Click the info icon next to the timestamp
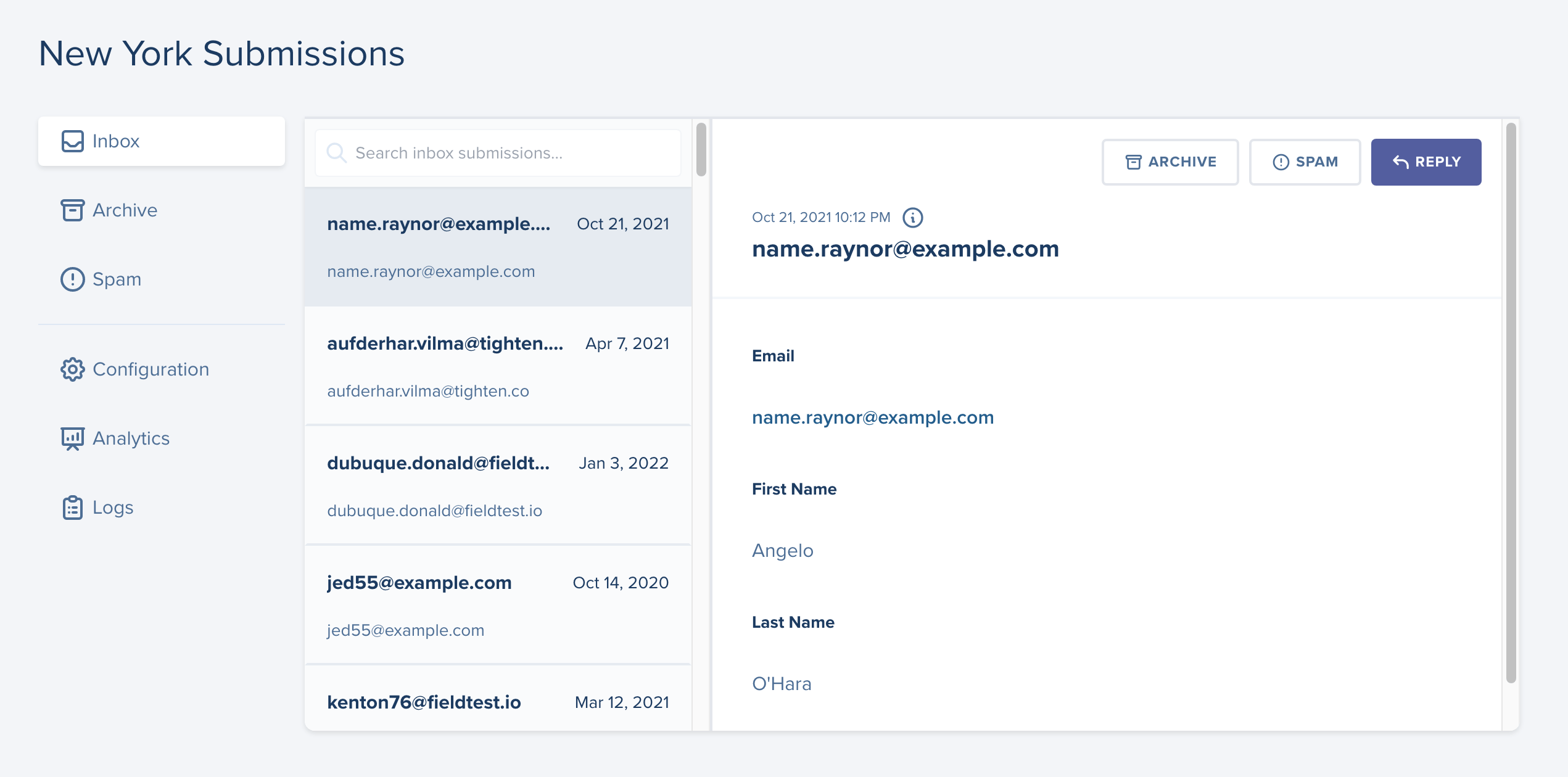 point(914,217)
